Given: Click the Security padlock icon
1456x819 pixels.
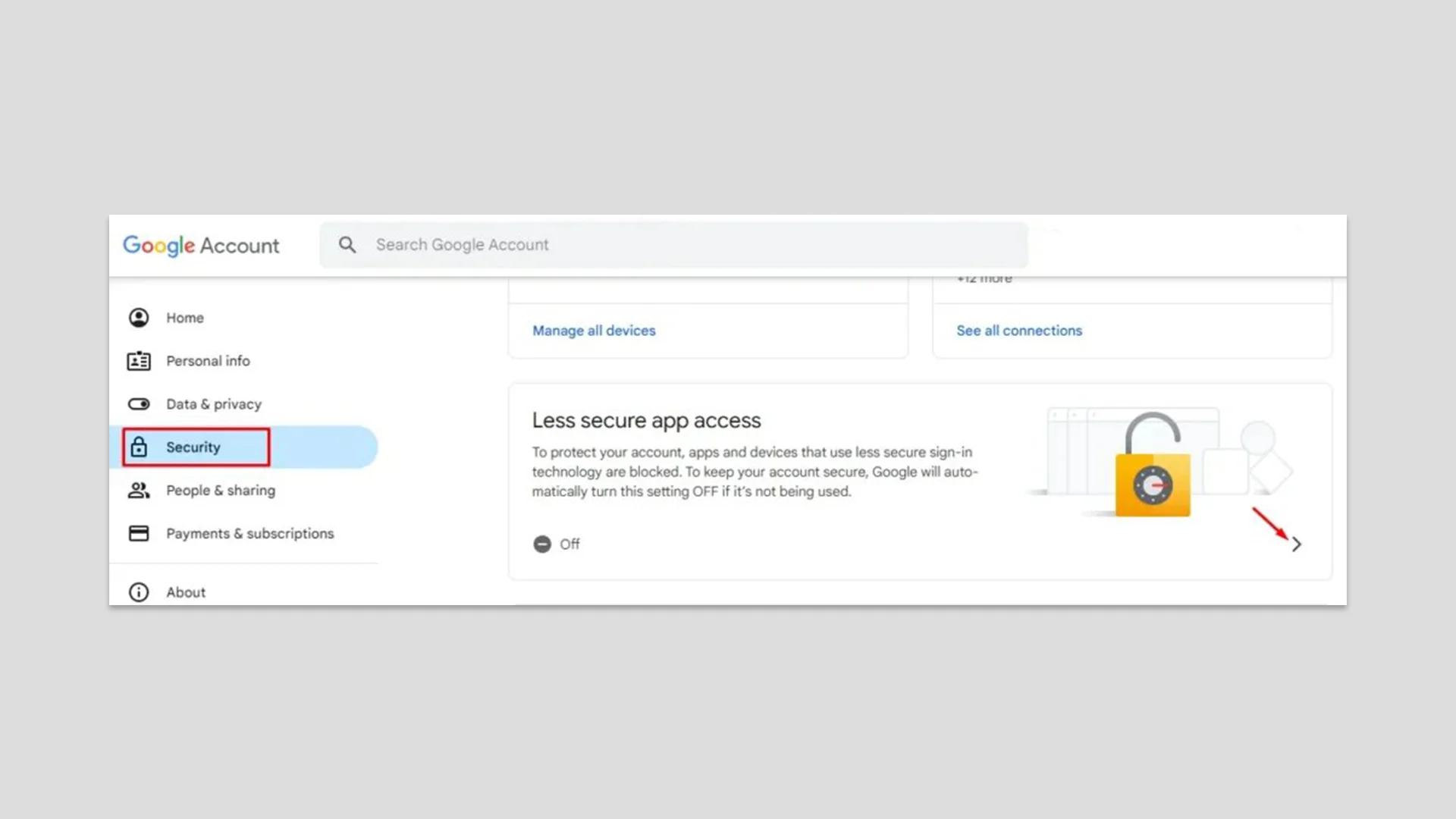Looking at the screenshot, I should click(x=139, y=447).
